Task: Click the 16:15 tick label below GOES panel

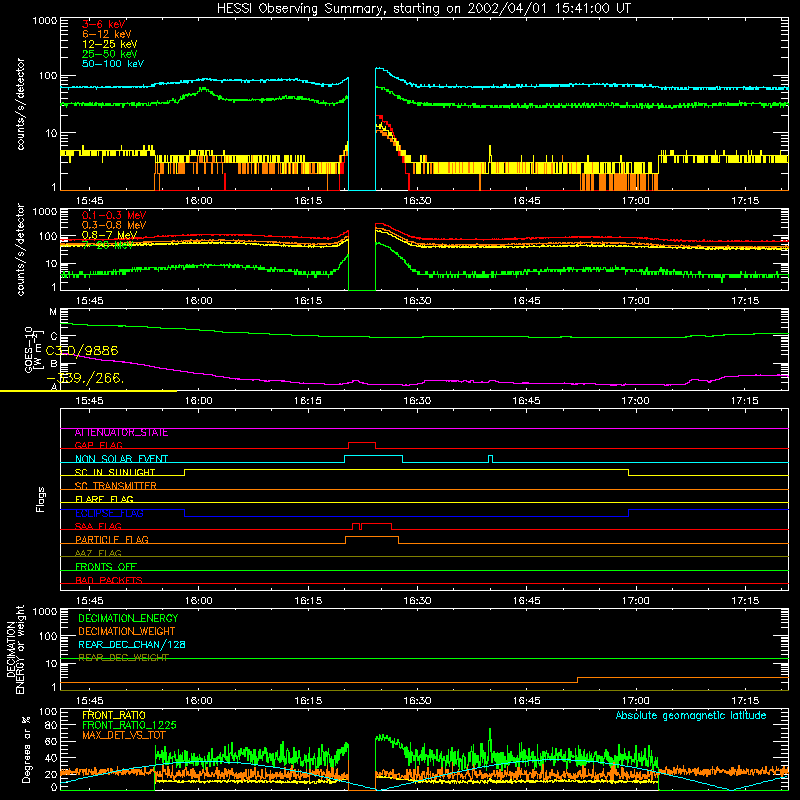Action: click(308, 401)
